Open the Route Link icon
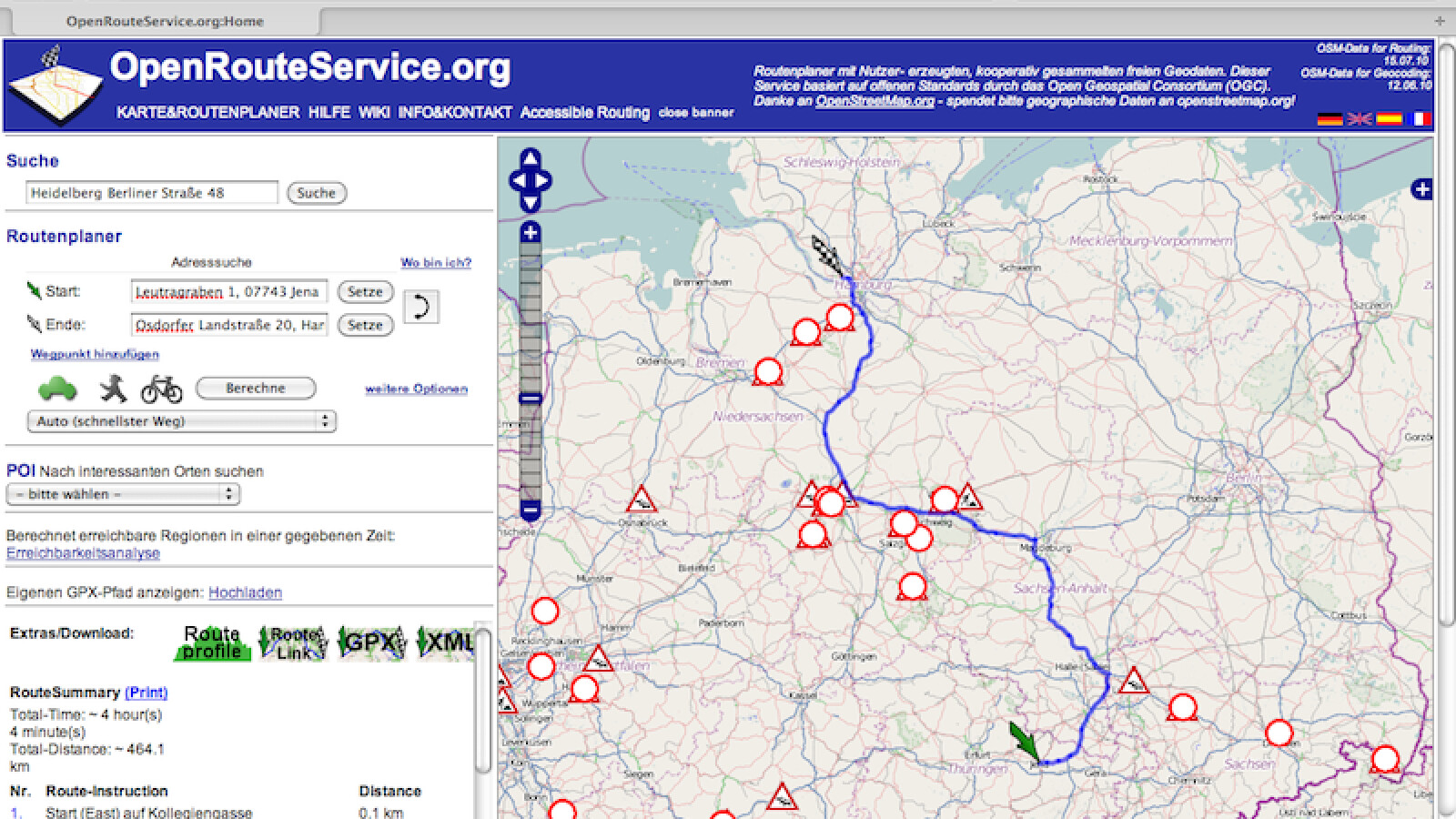Screen dimensions: 1456x819 click(293, 642)
